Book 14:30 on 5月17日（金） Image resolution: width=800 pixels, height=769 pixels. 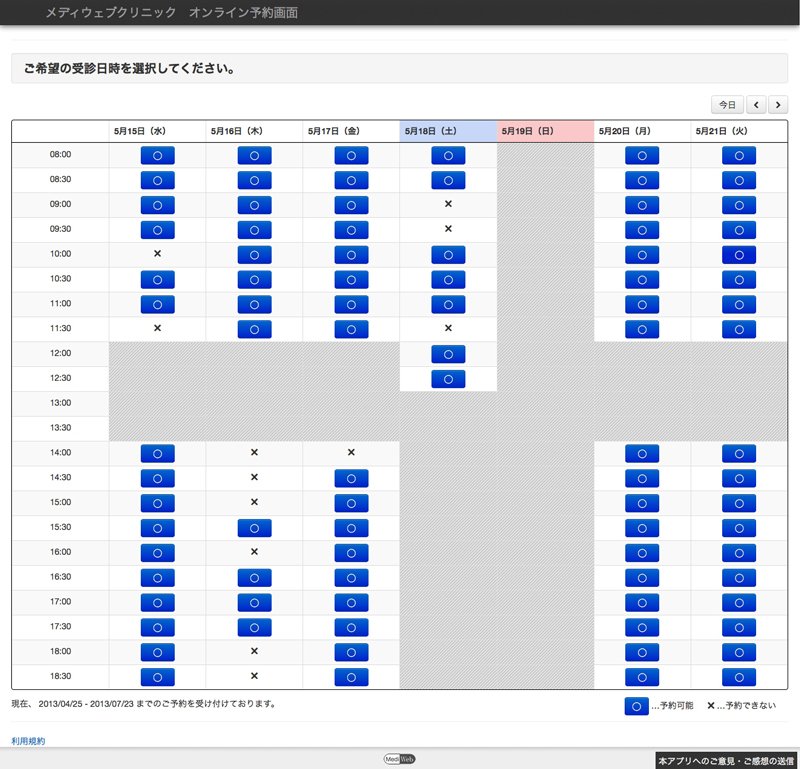coord(351,479)
